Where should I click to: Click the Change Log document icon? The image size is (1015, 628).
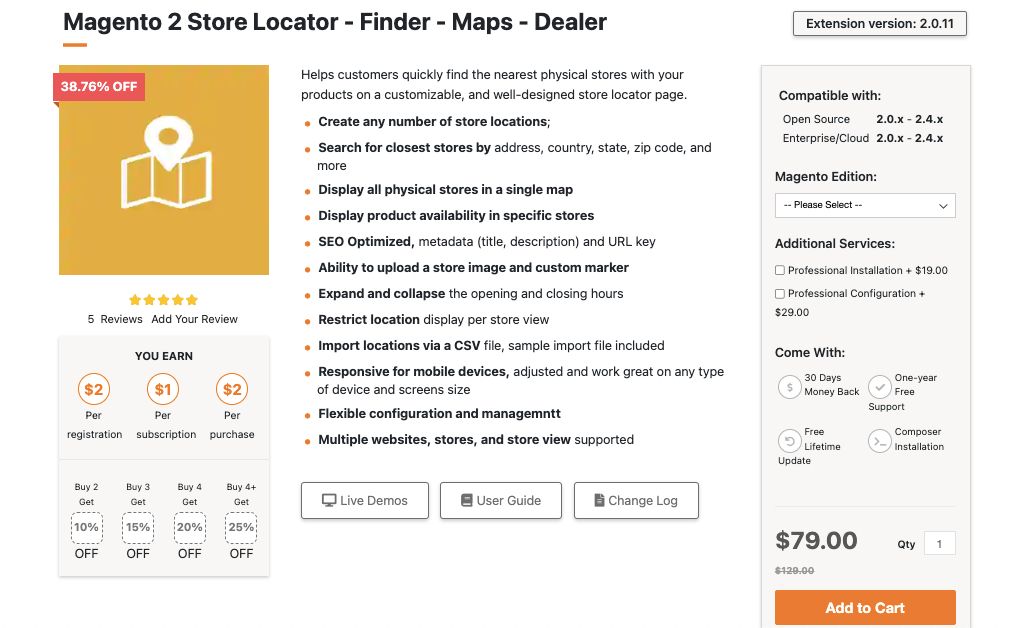(x=600, y=500)
